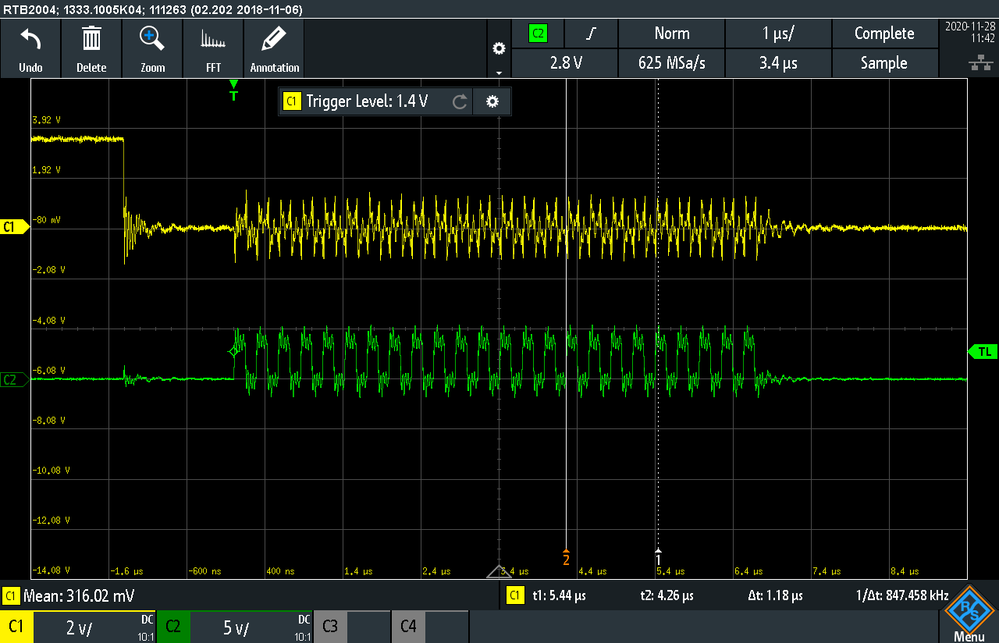
Task: Enable channel C3
Action: tap(352, 627)
